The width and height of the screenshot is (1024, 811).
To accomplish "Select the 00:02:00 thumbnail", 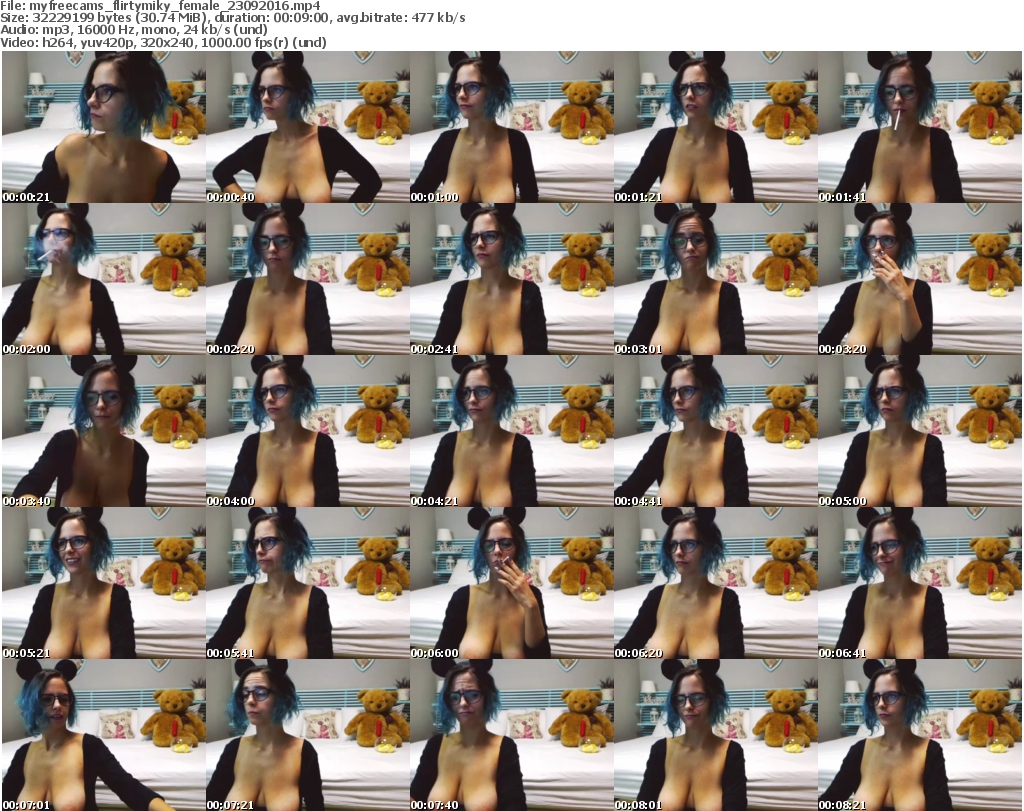I will point(104,279).
